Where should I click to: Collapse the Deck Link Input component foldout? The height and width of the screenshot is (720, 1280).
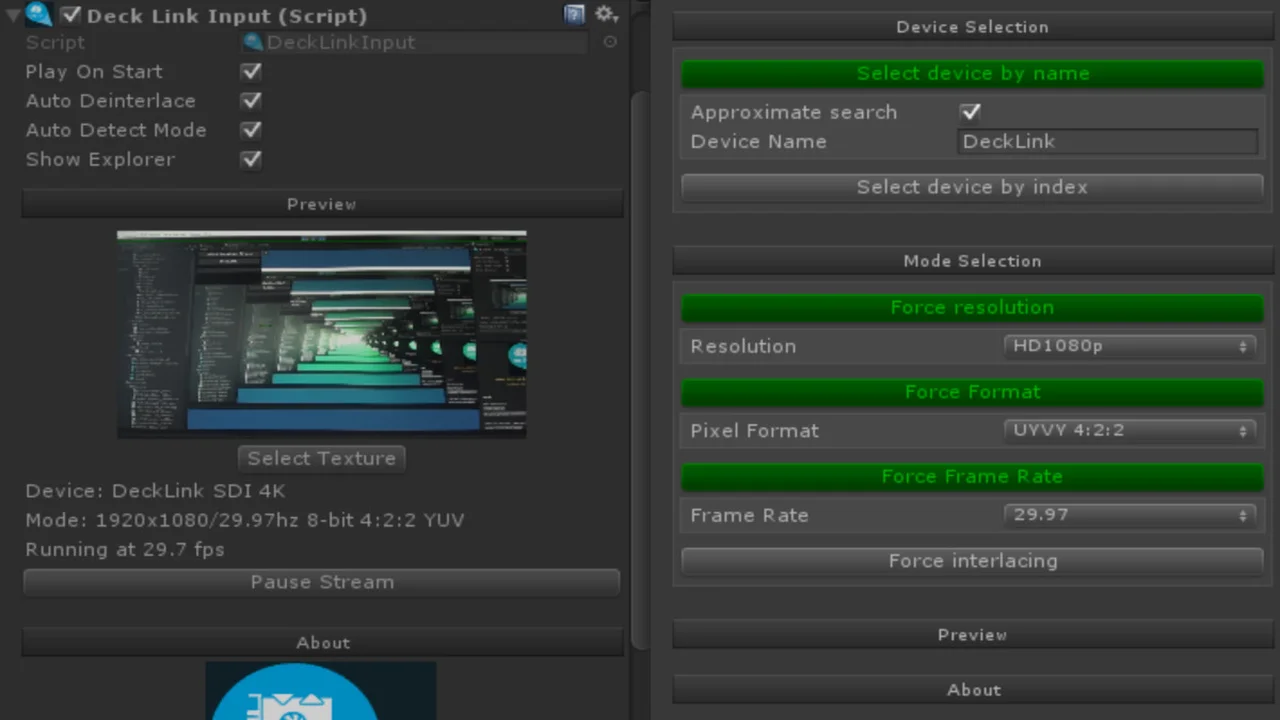[13, 16]
